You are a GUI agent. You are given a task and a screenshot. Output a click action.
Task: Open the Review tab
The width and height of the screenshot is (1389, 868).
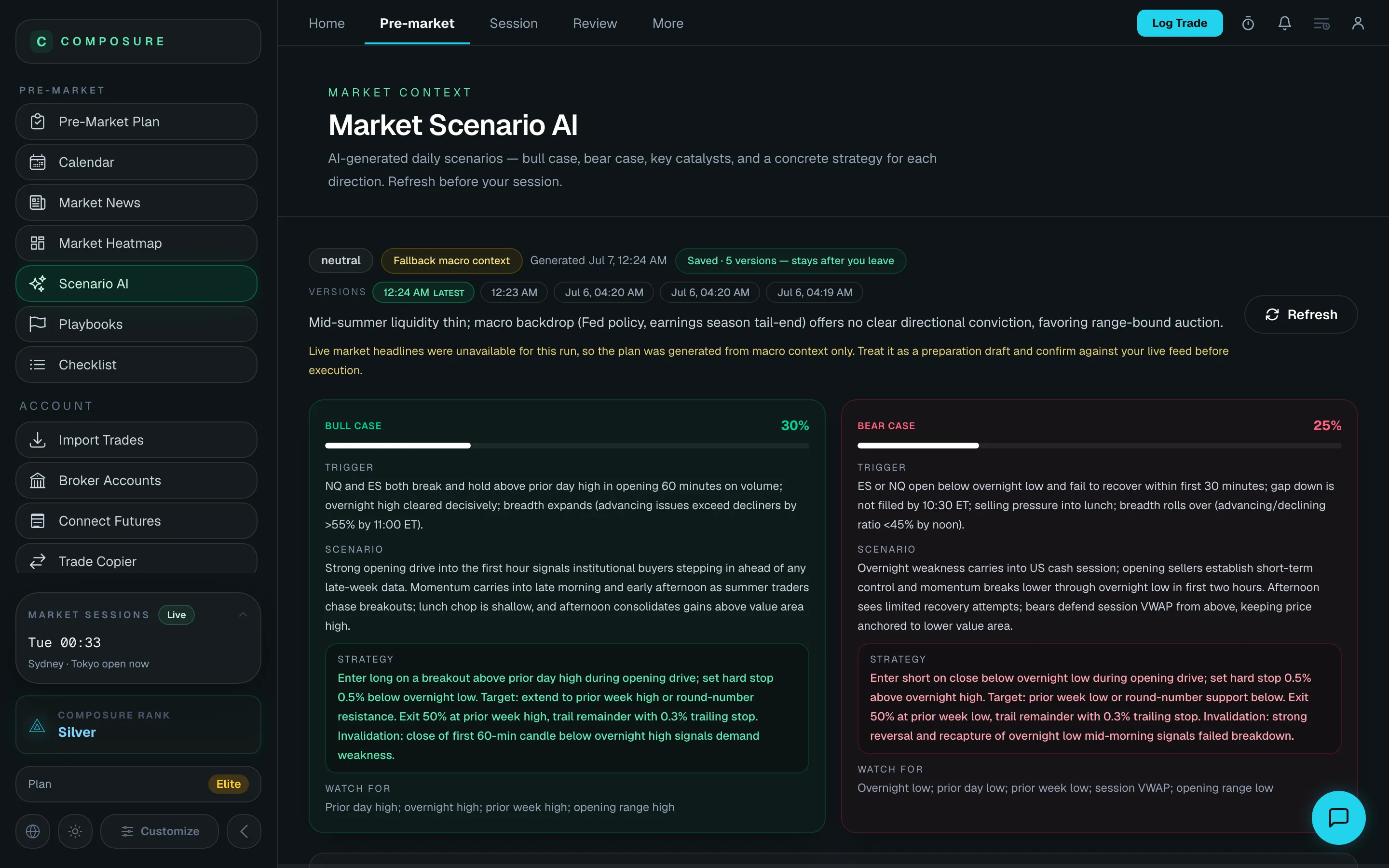595,24
